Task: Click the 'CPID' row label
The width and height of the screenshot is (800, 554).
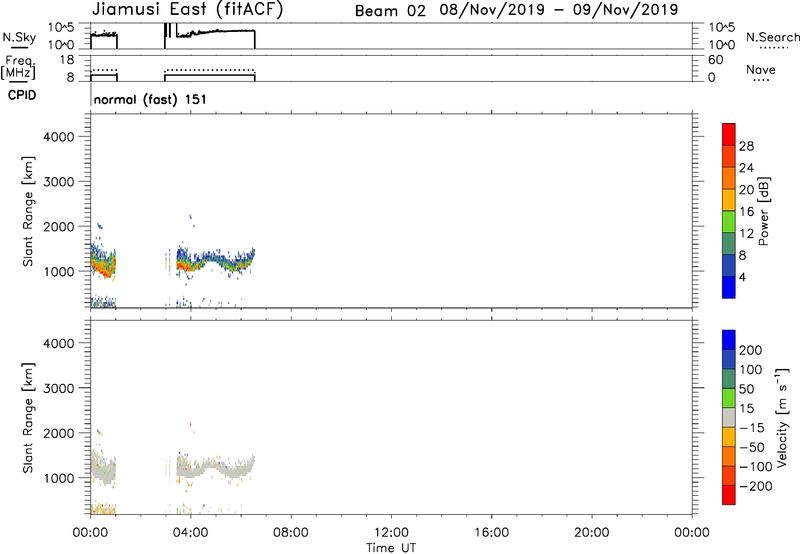Action: tap(22, 95)
